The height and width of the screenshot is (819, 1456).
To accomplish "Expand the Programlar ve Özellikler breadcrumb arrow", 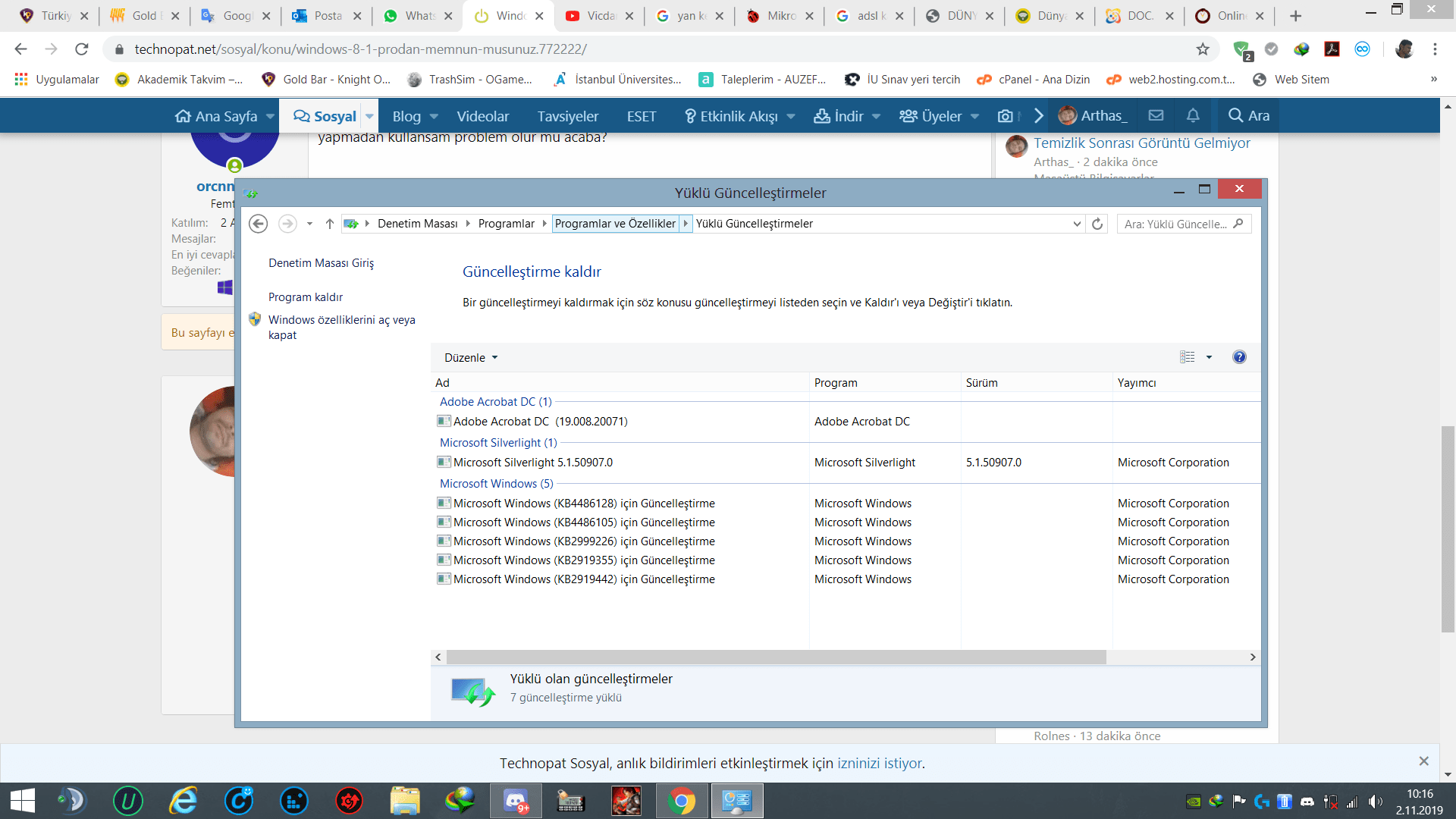I will pos(686,224).
